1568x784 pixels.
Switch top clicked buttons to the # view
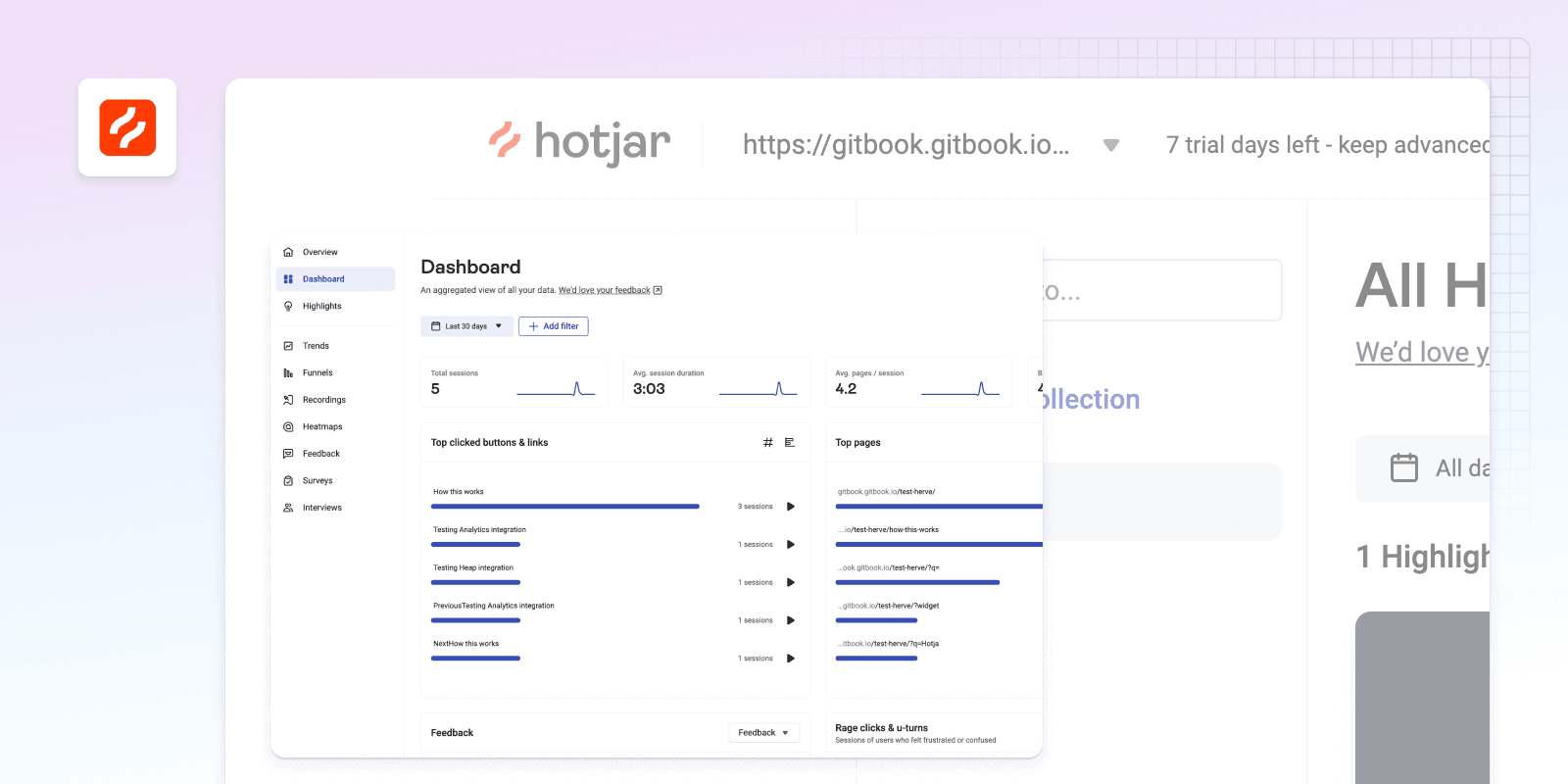click(768, 443)
